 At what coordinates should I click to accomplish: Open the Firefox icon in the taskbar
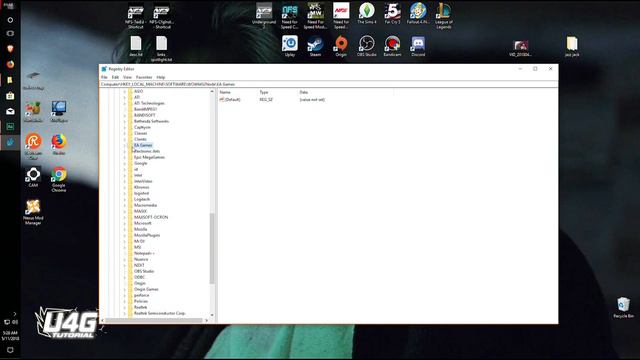(10, 64)
